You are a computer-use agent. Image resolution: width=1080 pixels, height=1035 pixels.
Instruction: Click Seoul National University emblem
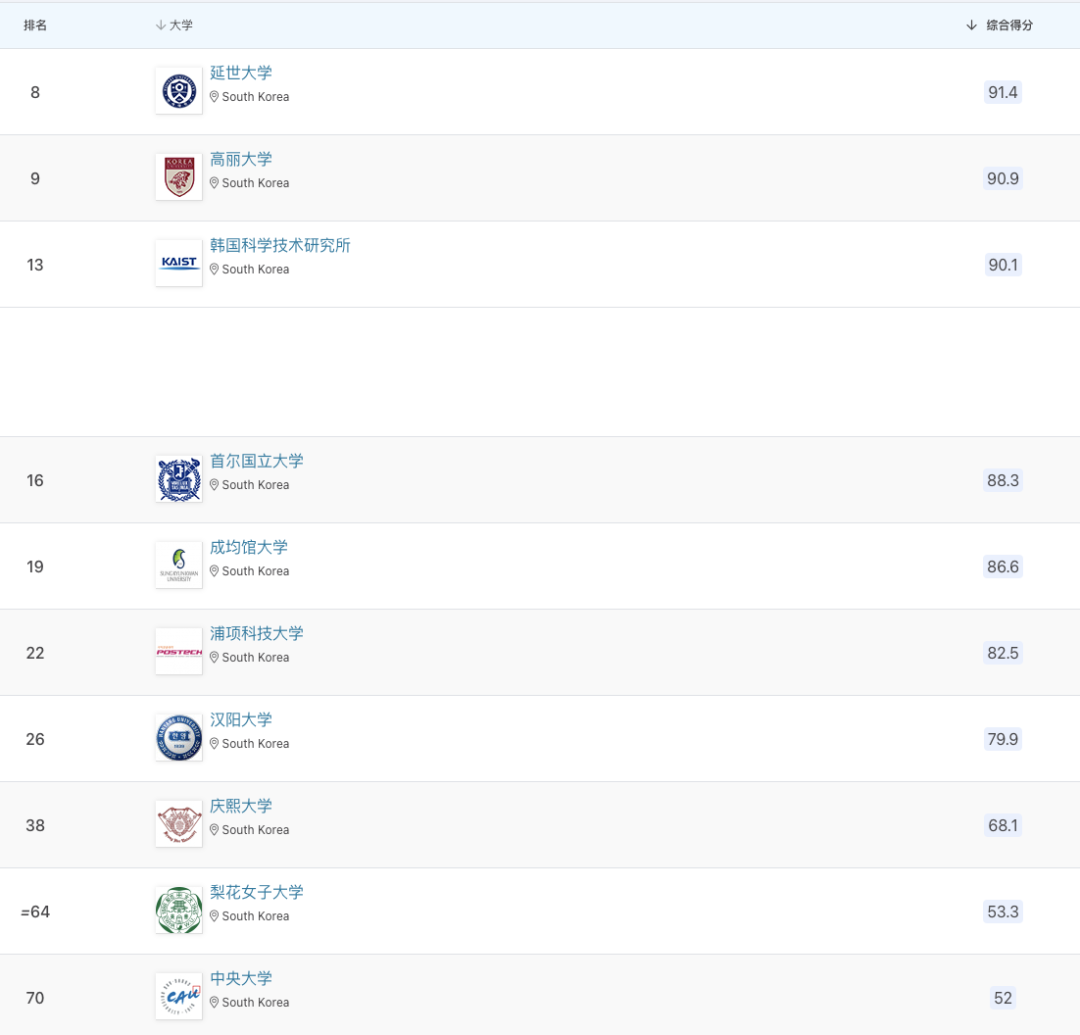click(x=179, y=480)
